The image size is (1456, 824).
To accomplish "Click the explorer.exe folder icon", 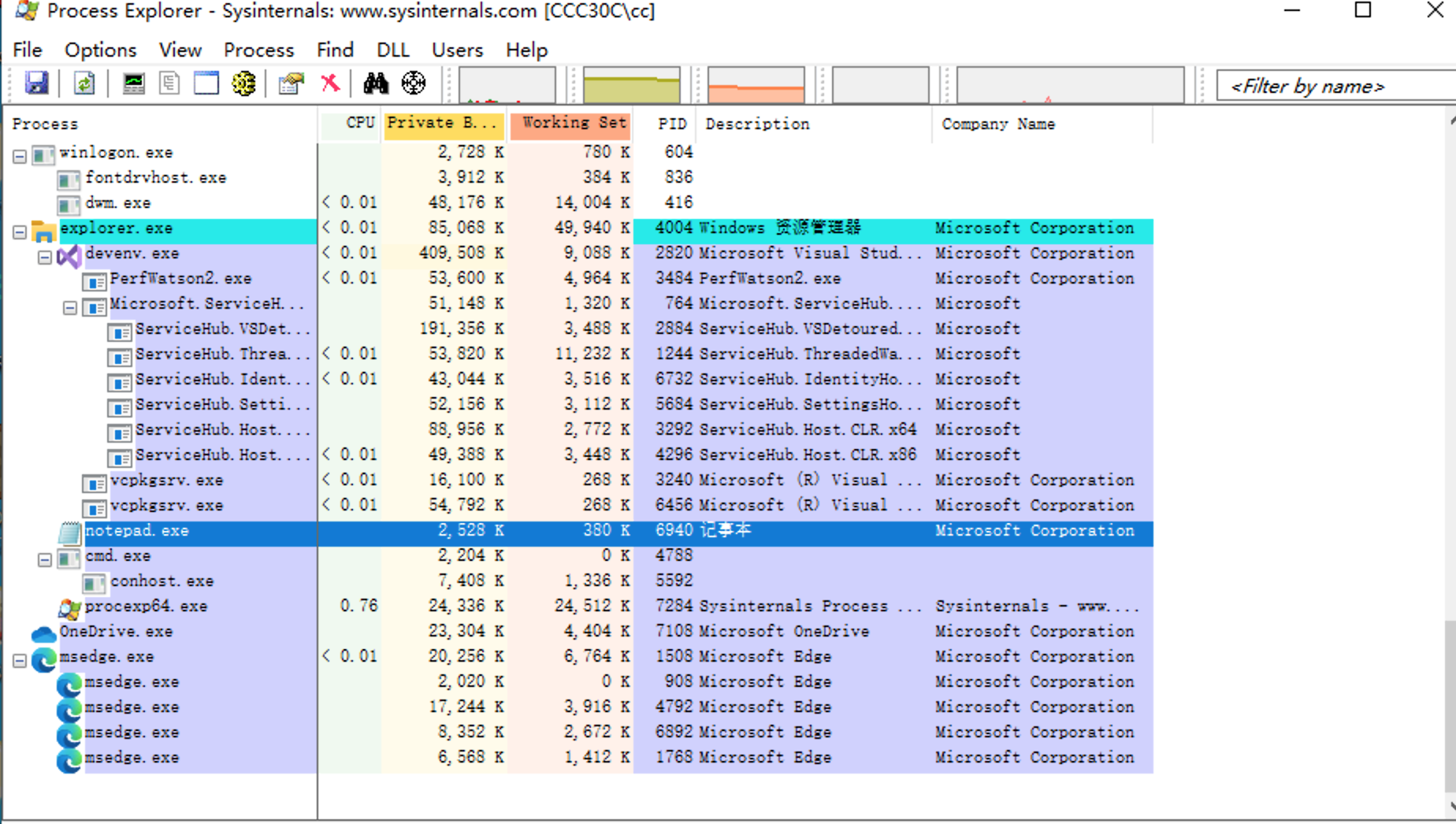I will pos(43,231).
